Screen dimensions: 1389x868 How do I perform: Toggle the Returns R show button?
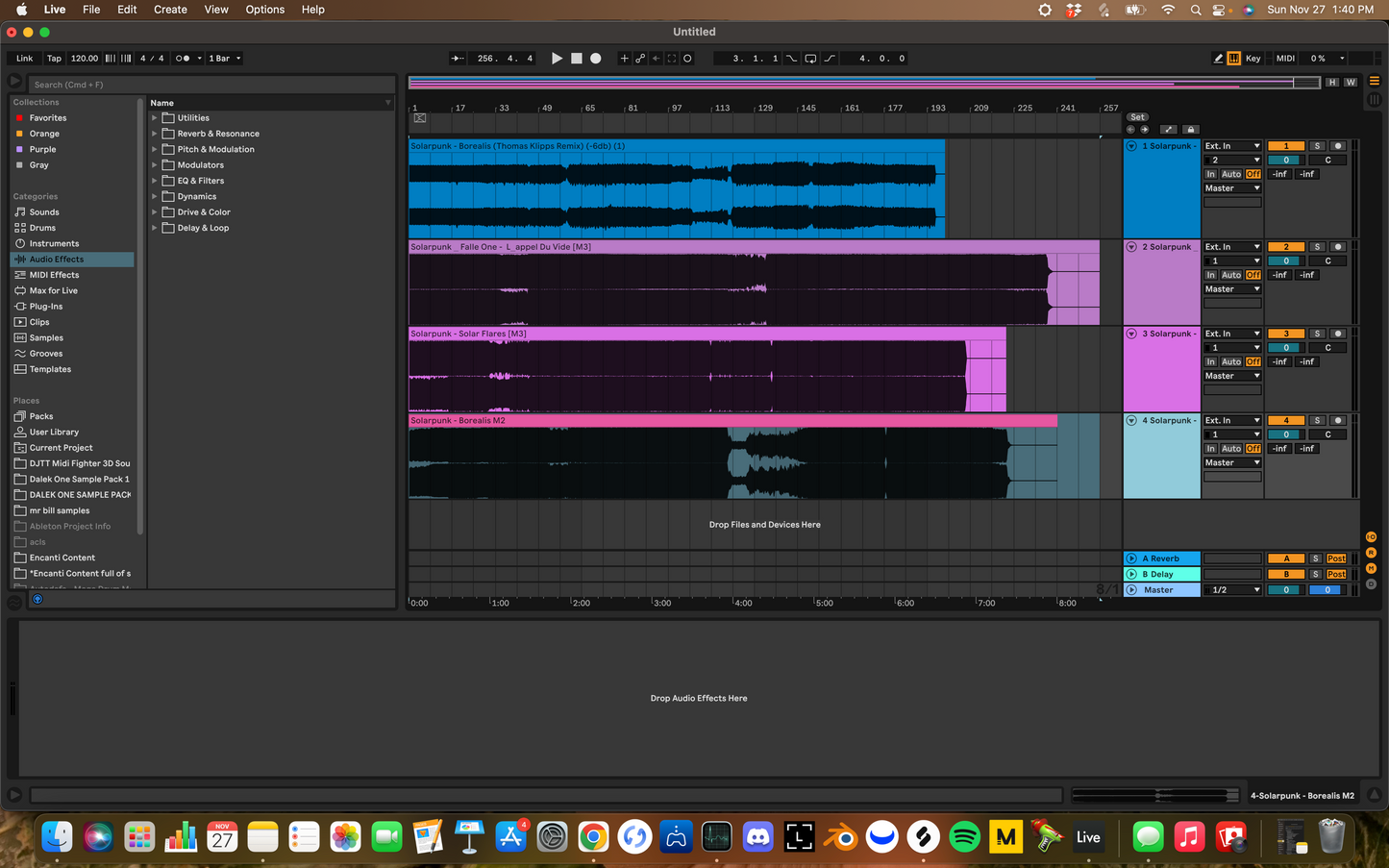(1372, 553)
